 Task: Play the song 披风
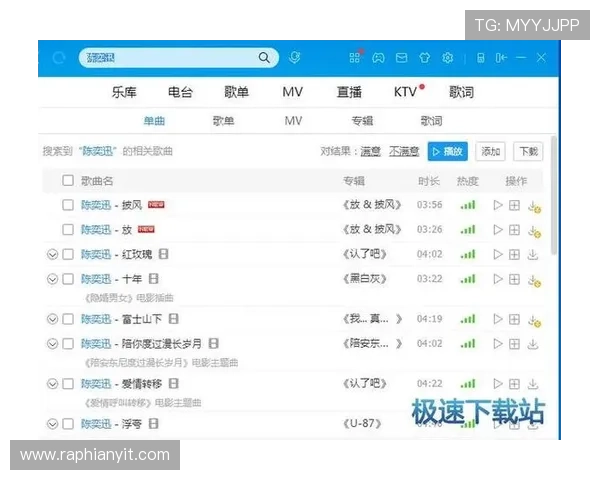[498, 205]
